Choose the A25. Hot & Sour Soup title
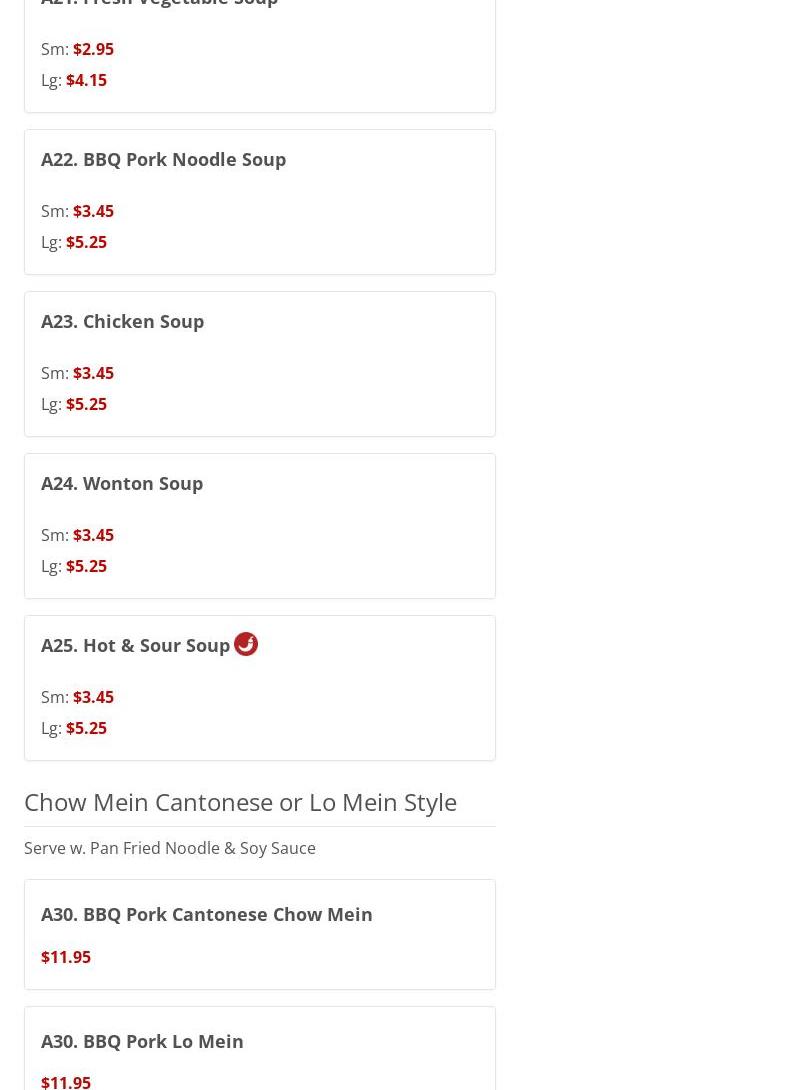Screen dimensions: 785x1090 click(135, 645)
